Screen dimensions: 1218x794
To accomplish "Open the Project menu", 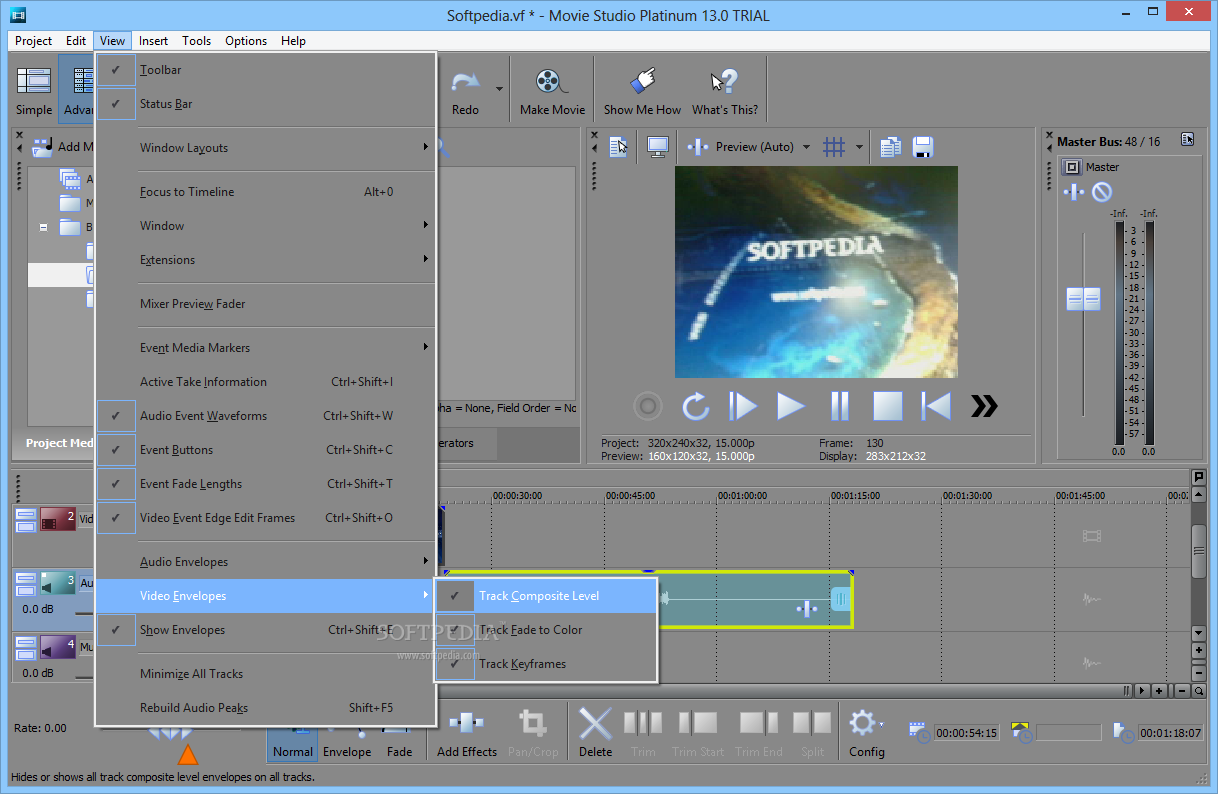I will point(33,41).
